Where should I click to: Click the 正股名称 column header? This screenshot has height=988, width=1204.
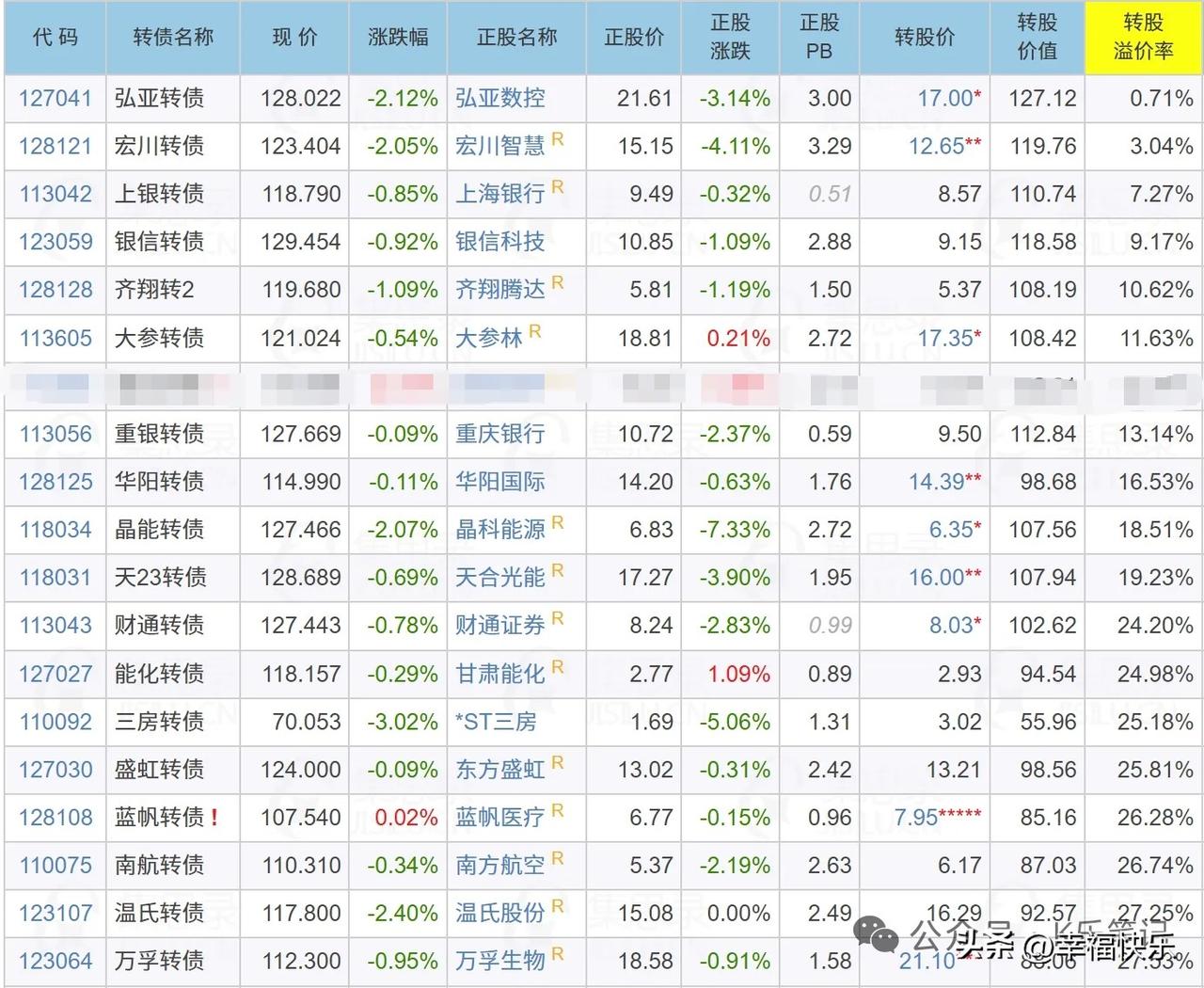pyautogui.click(x=516, y=37)
